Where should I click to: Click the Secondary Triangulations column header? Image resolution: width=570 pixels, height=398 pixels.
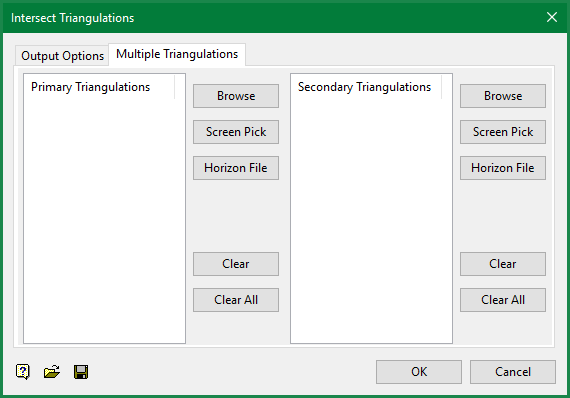366,87
